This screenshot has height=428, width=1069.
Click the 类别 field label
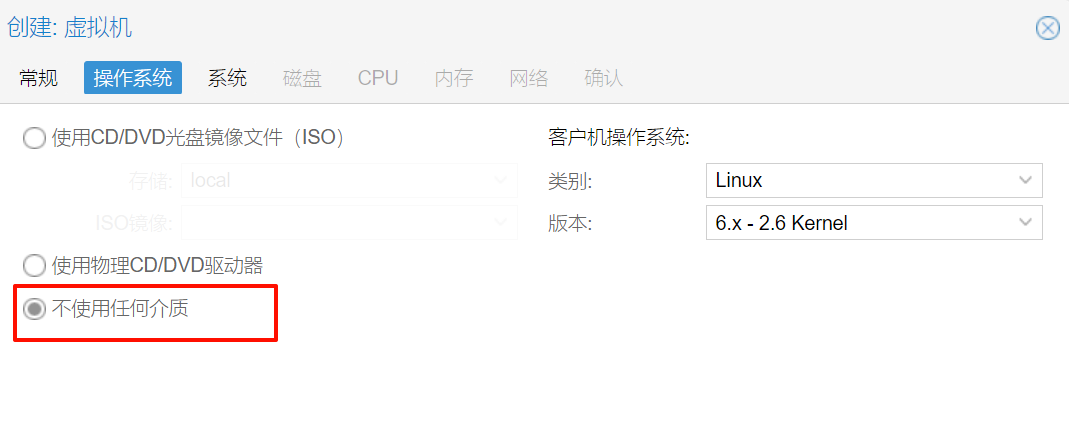[x=570, y=181]
